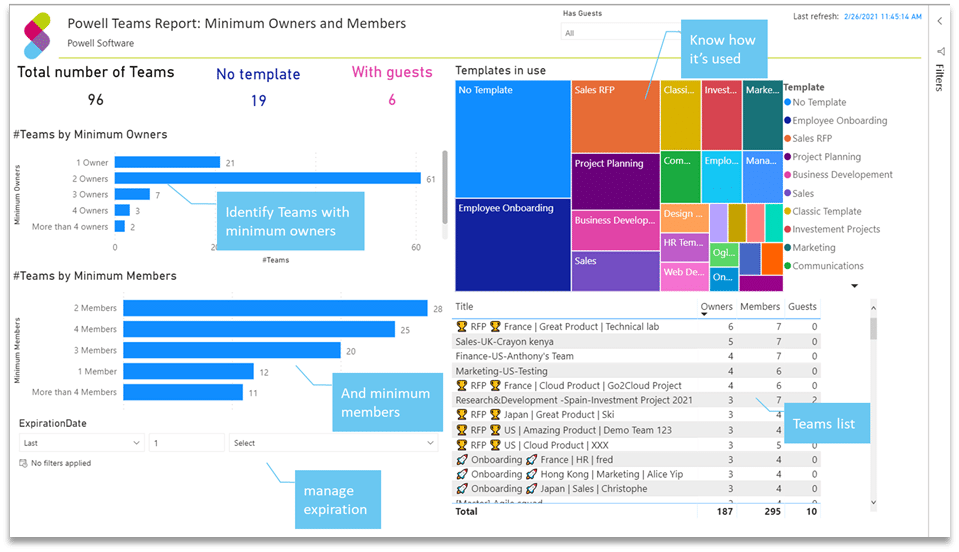Click the trophy icon on RFP Japan row
Viewport: 959px width, 552px height.
[462, 415]
